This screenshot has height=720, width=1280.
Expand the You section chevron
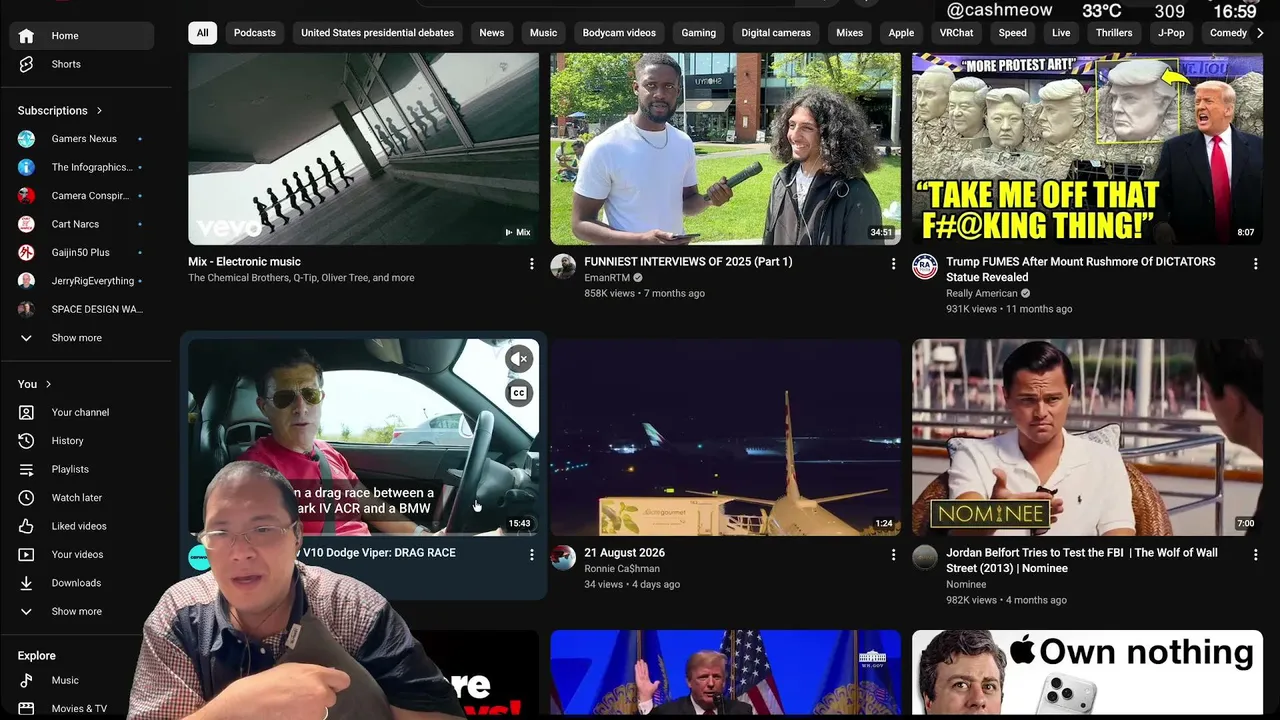(48, 384)
